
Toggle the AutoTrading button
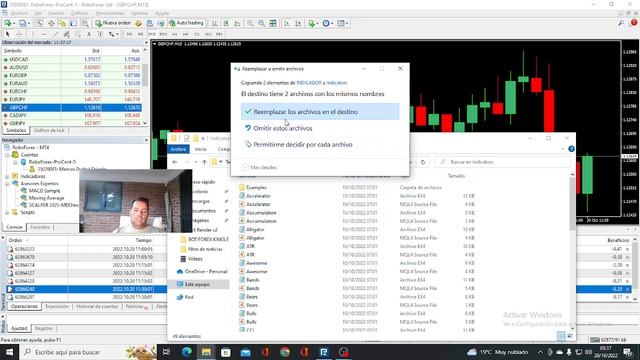[x=186, y=23]
